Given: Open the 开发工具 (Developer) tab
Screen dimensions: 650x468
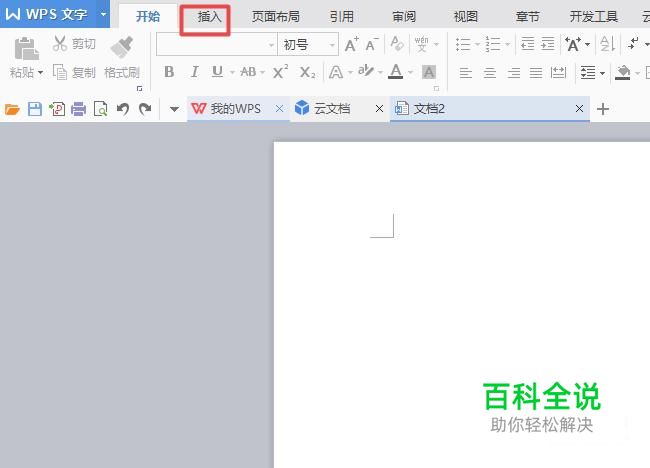Looking at the screenshot, I should (x=594, y=17).
